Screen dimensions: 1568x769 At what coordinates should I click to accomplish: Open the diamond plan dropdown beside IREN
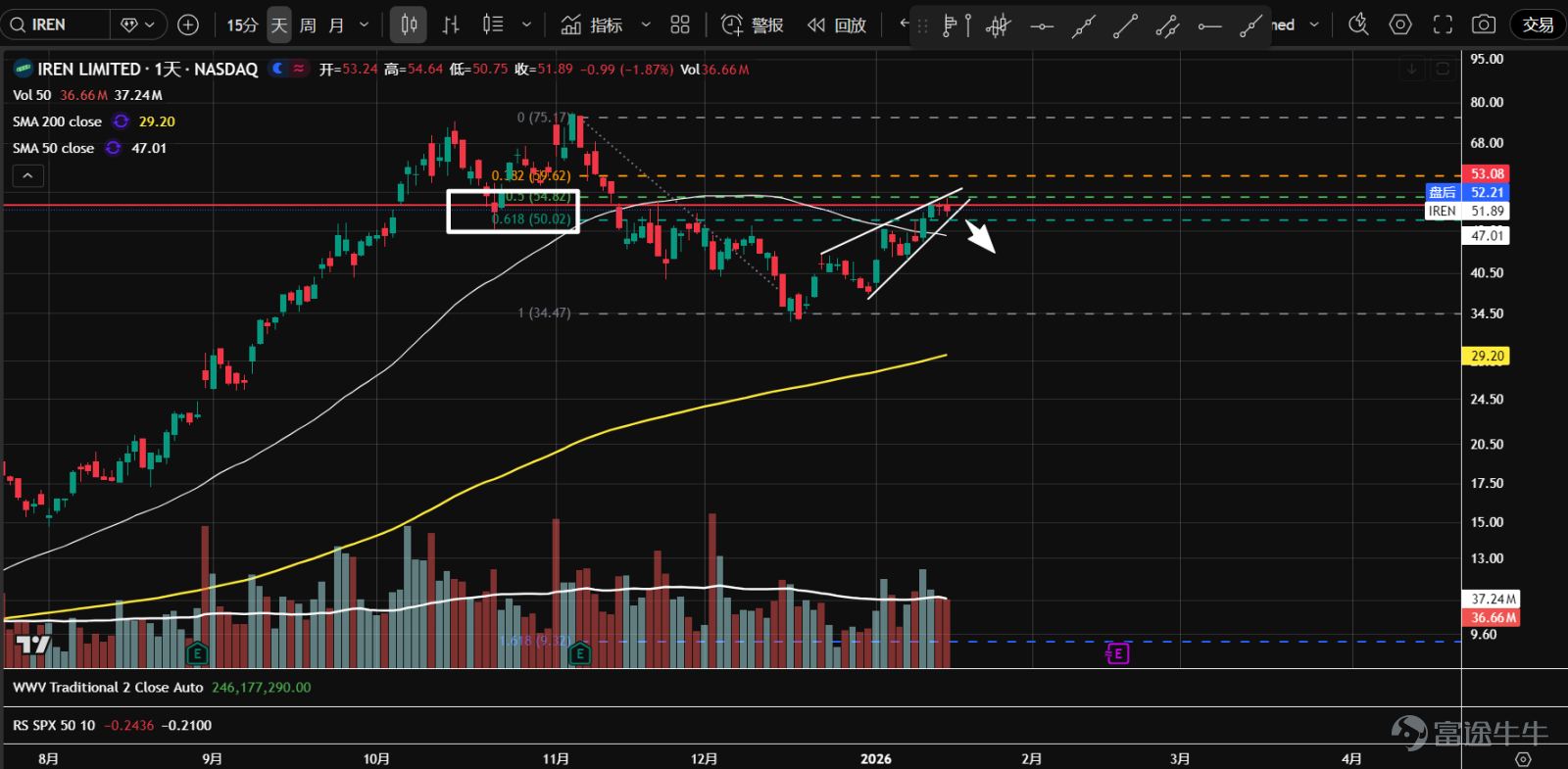[138, 24]
